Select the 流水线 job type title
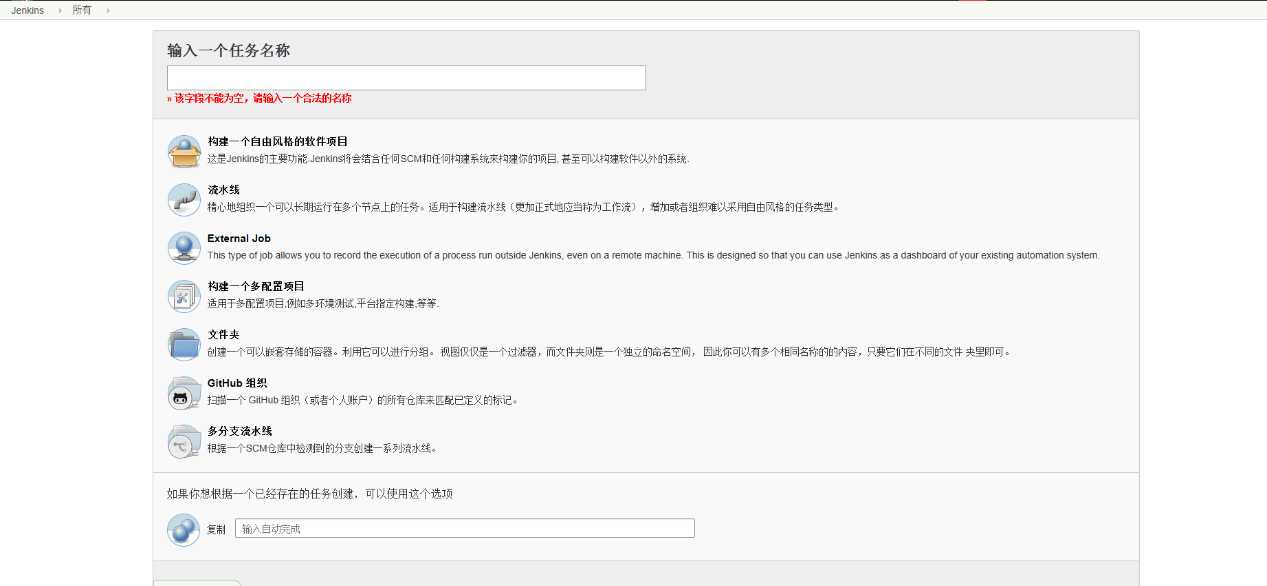Image resolution: width=1267 pixels, height=586 pixels. pos(224,190)
